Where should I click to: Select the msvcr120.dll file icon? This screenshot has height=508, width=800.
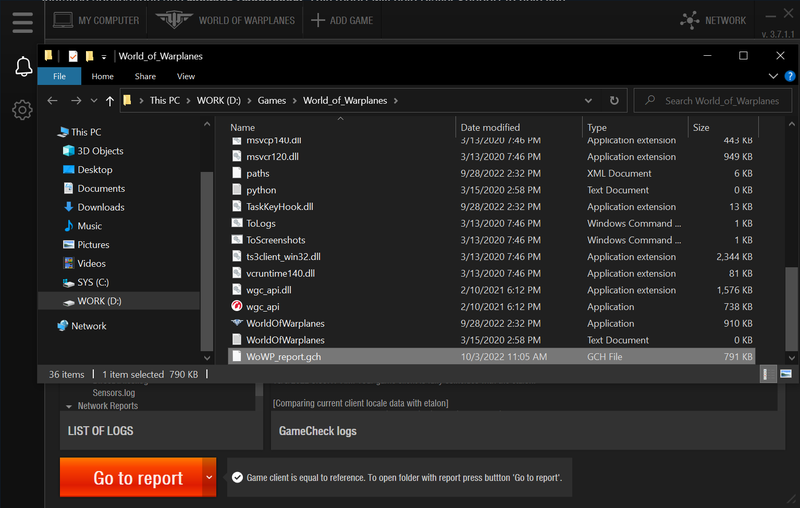pyautogui.click(x=237, y=157)
